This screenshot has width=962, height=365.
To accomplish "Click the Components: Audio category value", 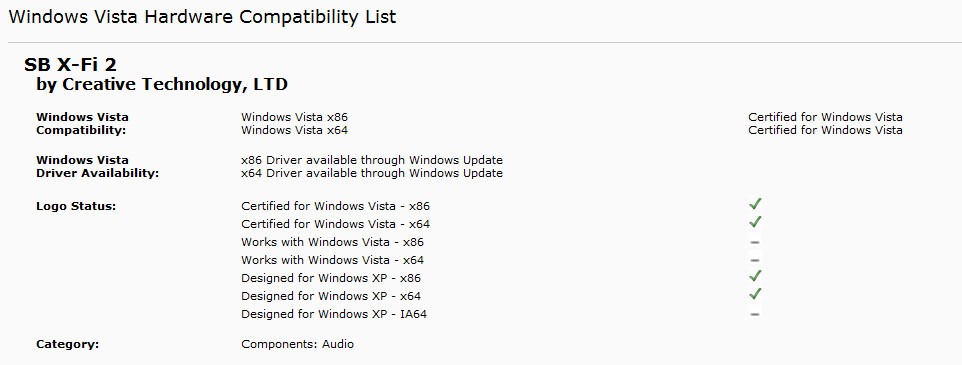I will pyautogui.click(x=298, y=344).
